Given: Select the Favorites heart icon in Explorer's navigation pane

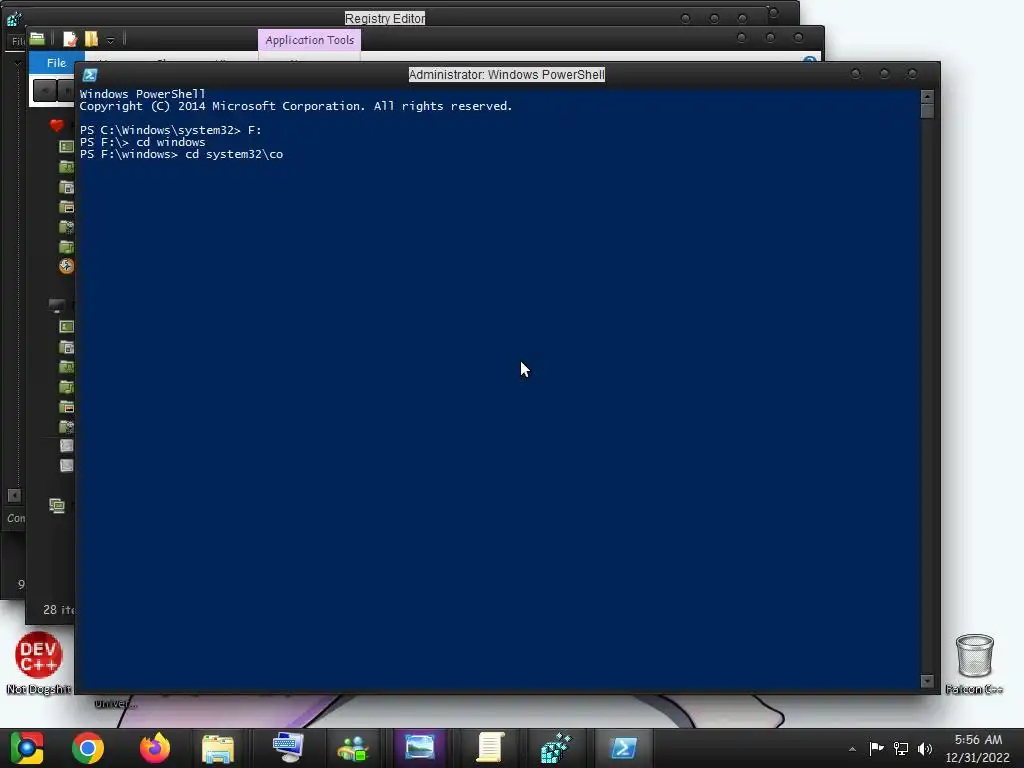Looking at the screenshot, I should (57, 125).
